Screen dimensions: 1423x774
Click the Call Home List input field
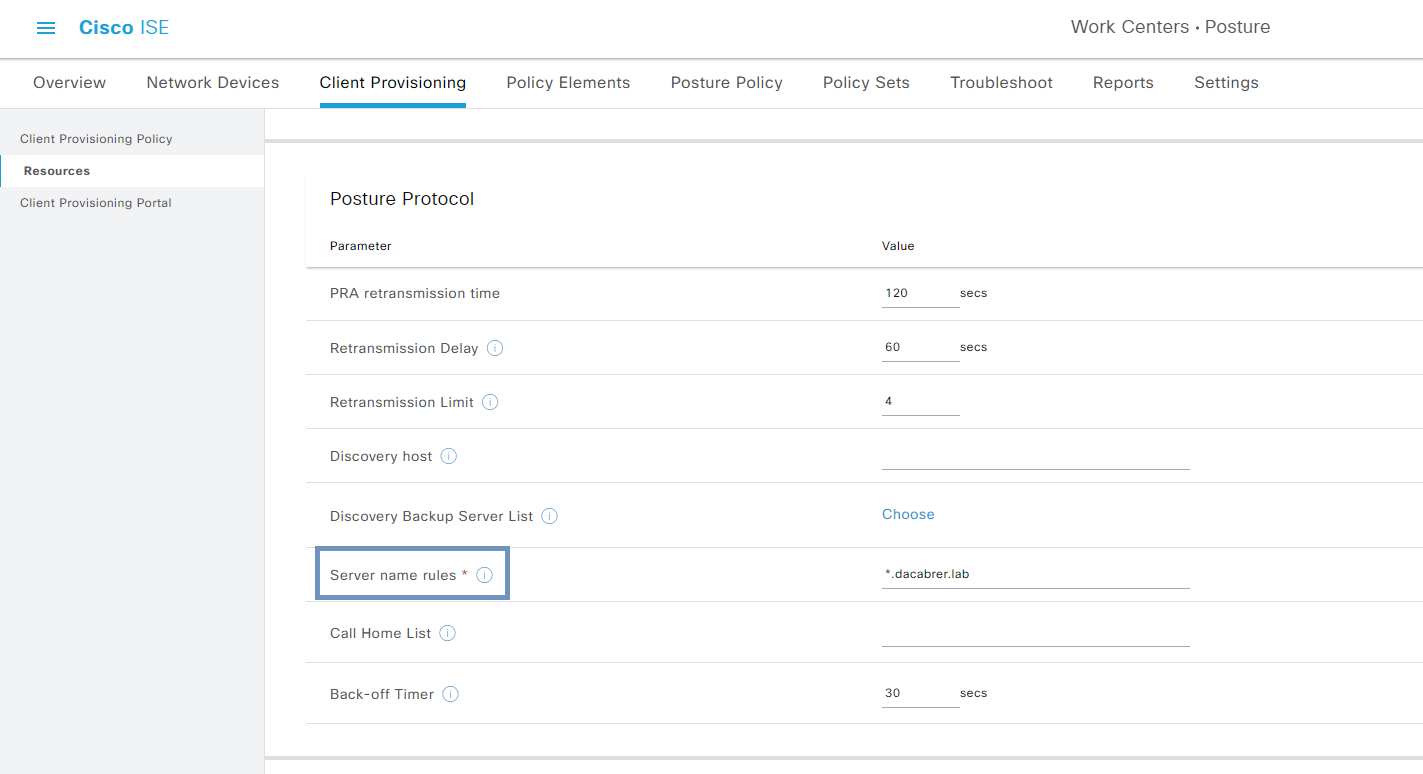pos(1035,633)
